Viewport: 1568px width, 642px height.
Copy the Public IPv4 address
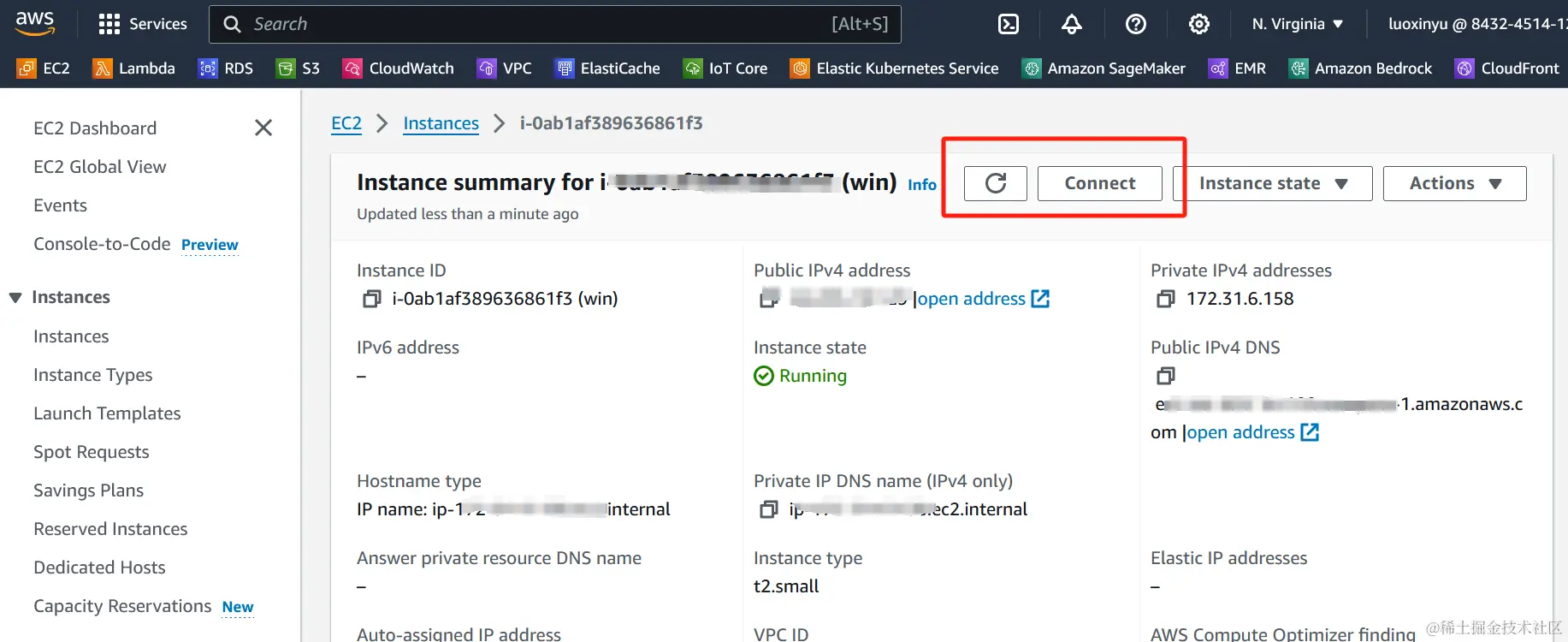tap(769, 298)
